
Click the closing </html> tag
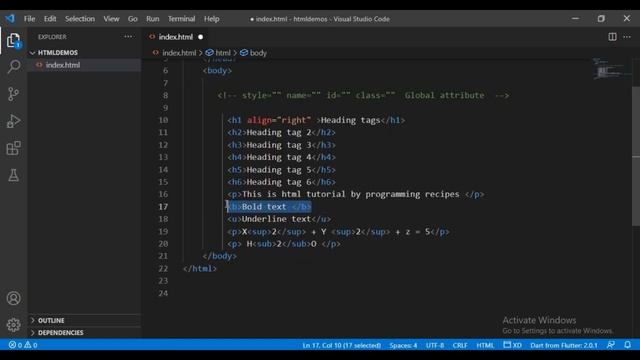click(200, 269)
